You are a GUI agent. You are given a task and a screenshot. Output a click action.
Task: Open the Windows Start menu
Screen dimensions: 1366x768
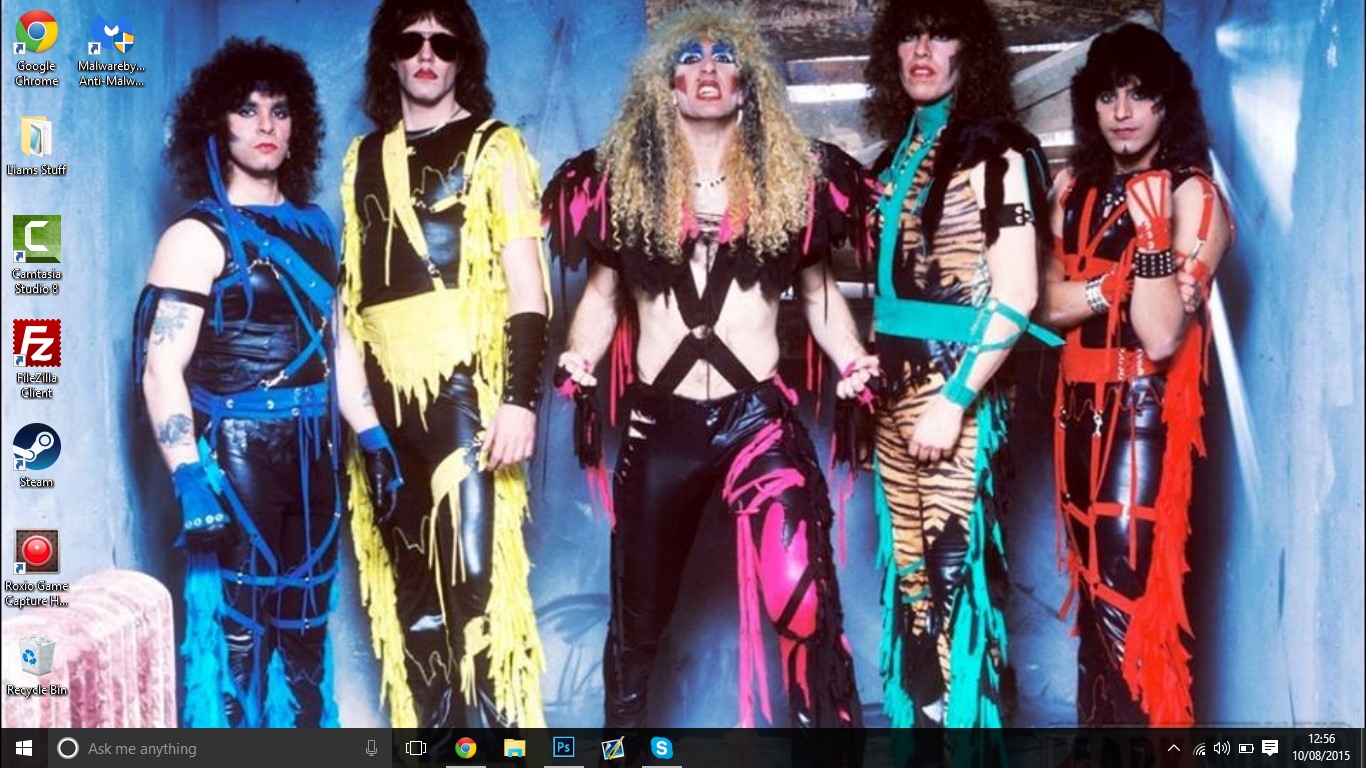[x=24, y=748]
